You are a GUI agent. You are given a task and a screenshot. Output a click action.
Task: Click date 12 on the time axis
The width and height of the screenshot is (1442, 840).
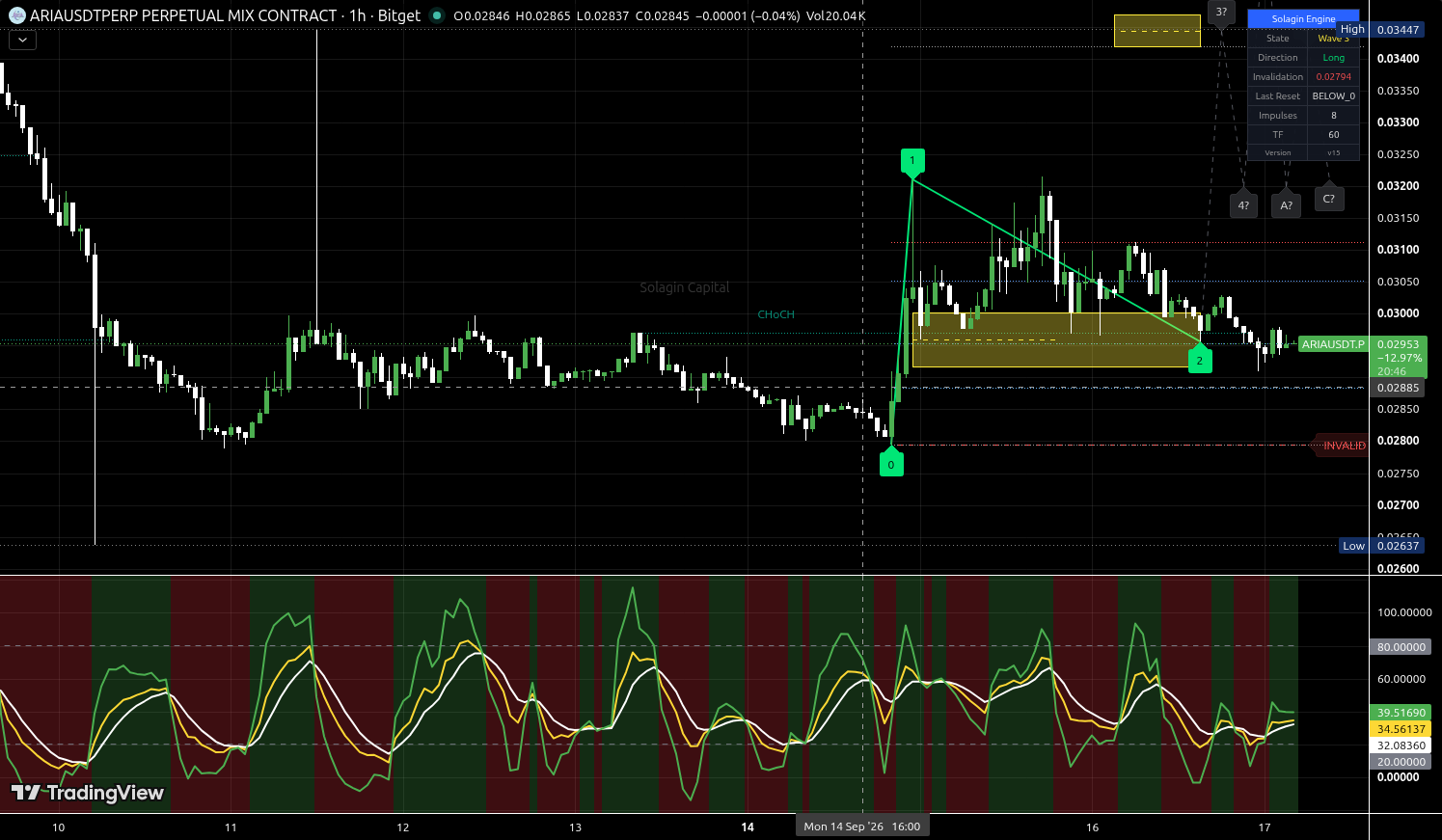point(403,827)
